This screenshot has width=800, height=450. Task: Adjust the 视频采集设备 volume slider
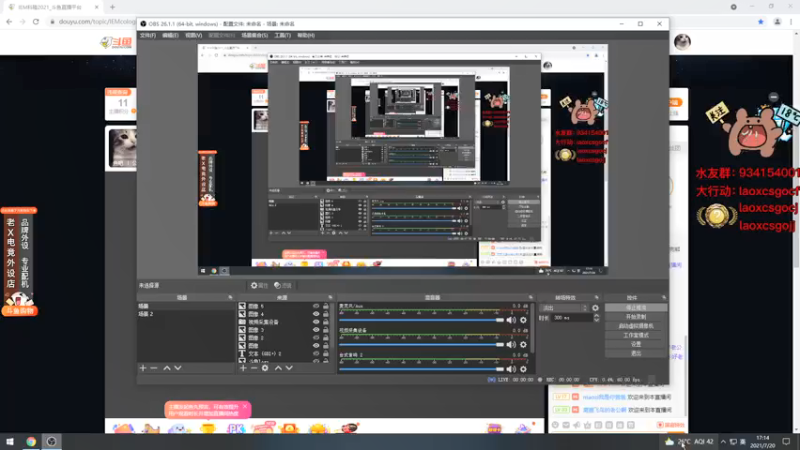click(421, 344)
